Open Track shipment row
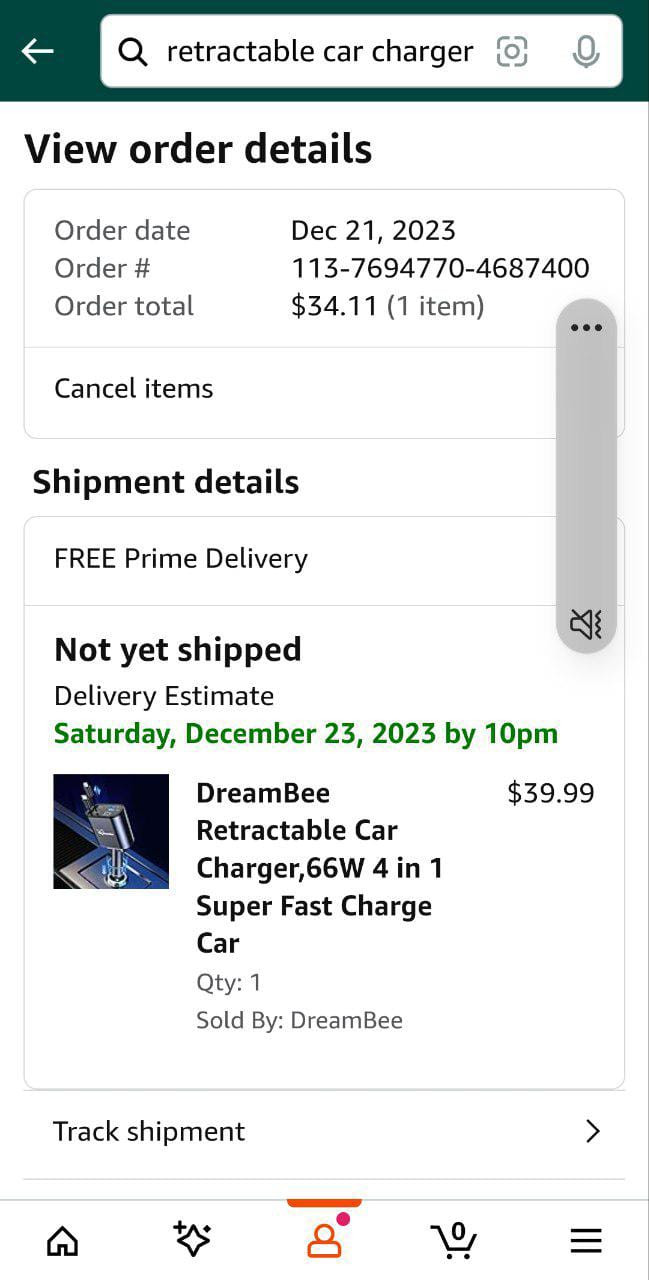The image size is (649, 1280). coord(300,1131)
